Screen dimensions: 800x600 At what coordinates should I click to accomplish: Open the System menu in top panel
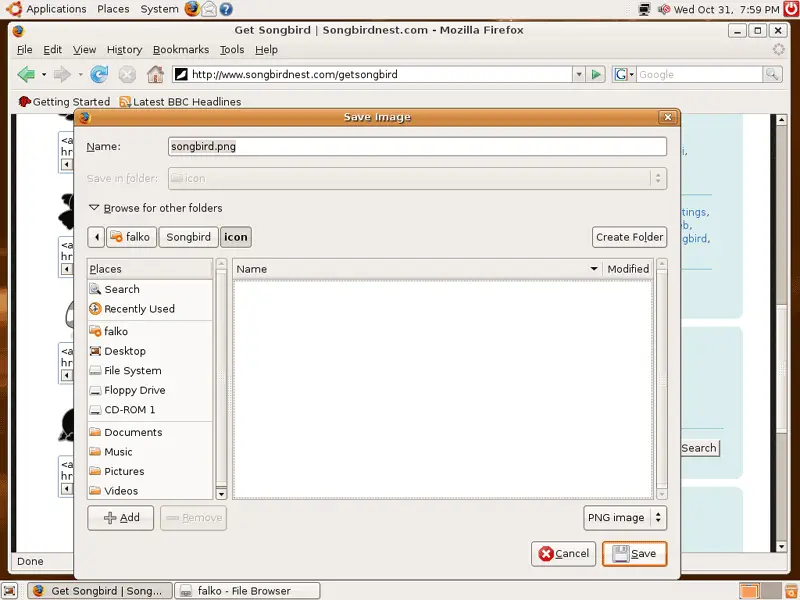(x=159, y=9)
